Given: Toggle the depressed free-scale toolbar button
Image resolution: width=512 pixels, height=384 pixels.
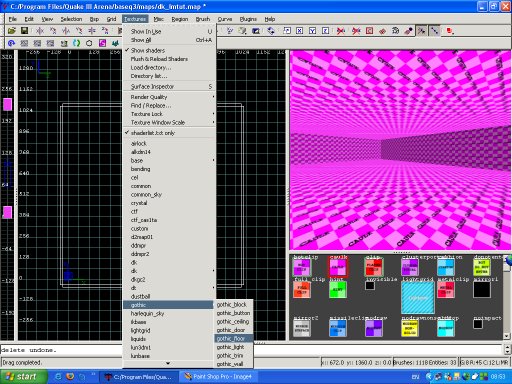Looking at the screenshot, I should (434, 31).
